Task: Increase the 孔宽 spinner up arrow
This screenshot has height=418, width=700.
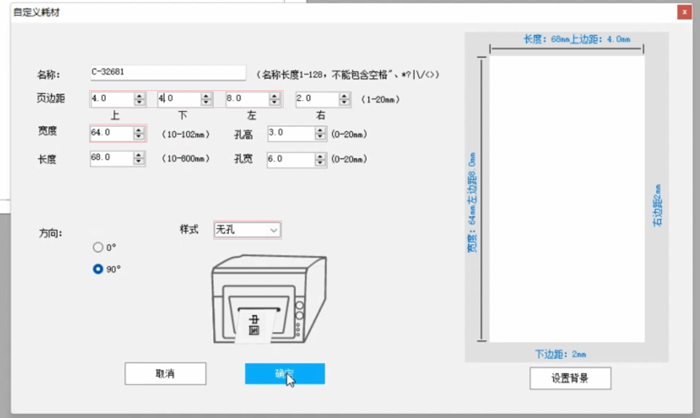Action: [x=320, y=157]
